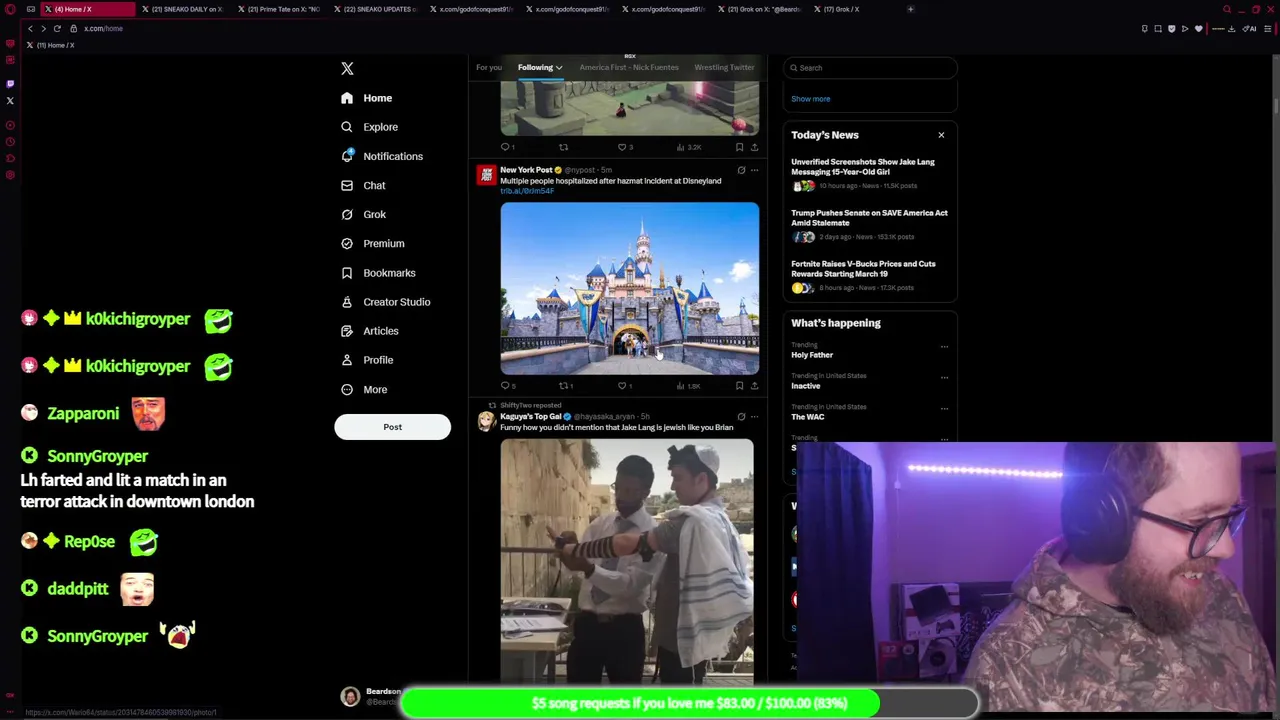The width and height of the screenshot is (1280, 720).
Task: Repost the top video game tweet
Action: (564, 147)
